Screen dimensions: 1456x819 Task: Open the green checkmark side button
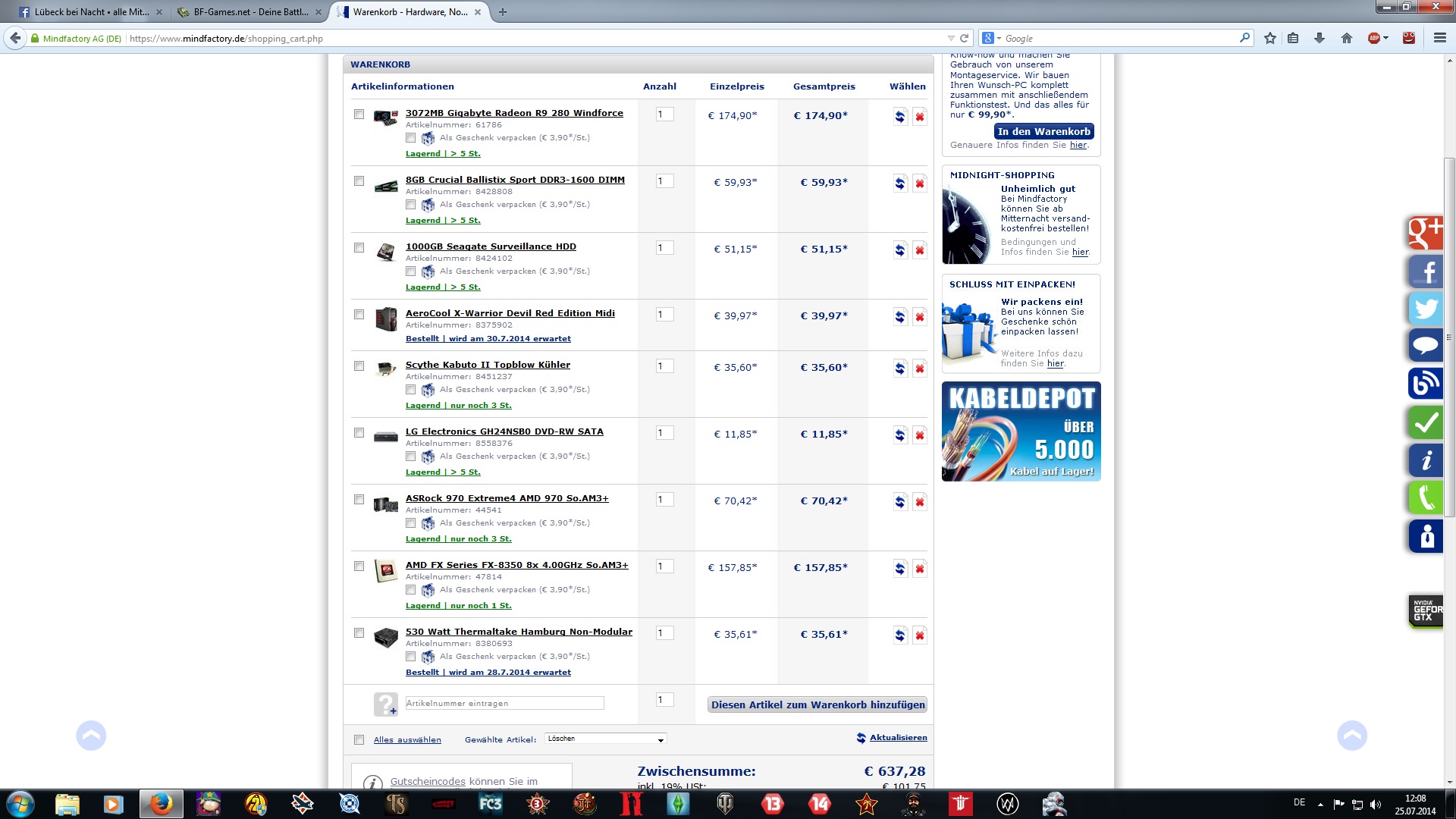click(x=1426, y=422)
